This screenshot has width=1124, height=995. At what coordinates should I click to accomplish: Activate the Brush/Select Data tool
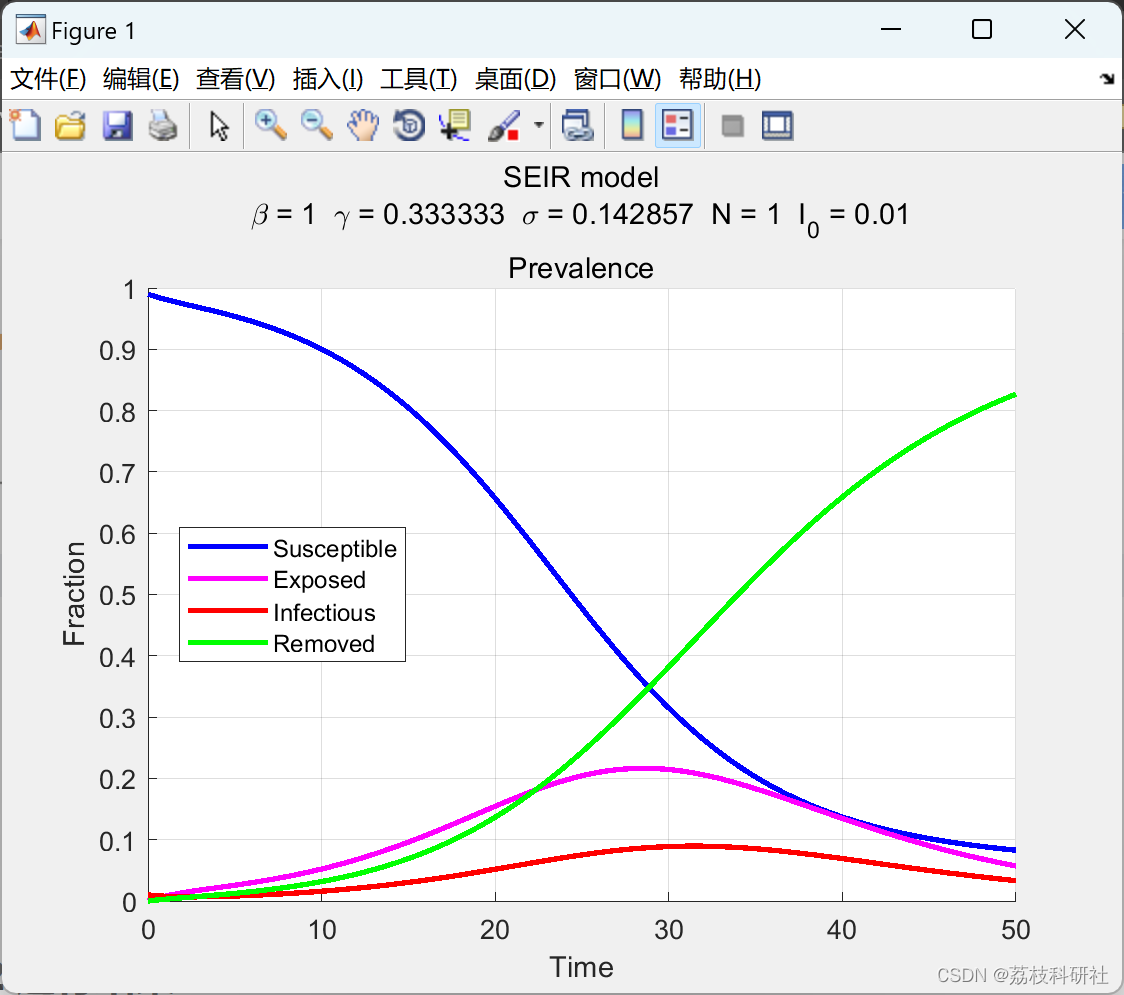tap(502, 125)
